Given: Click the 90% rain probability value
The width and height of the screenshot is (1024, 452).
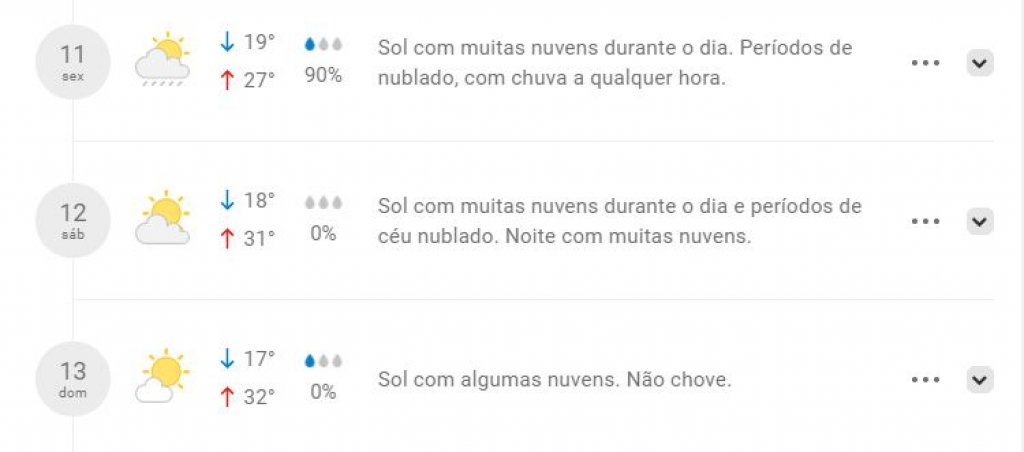Looking at the screenshot, I should tap(323, 75).
